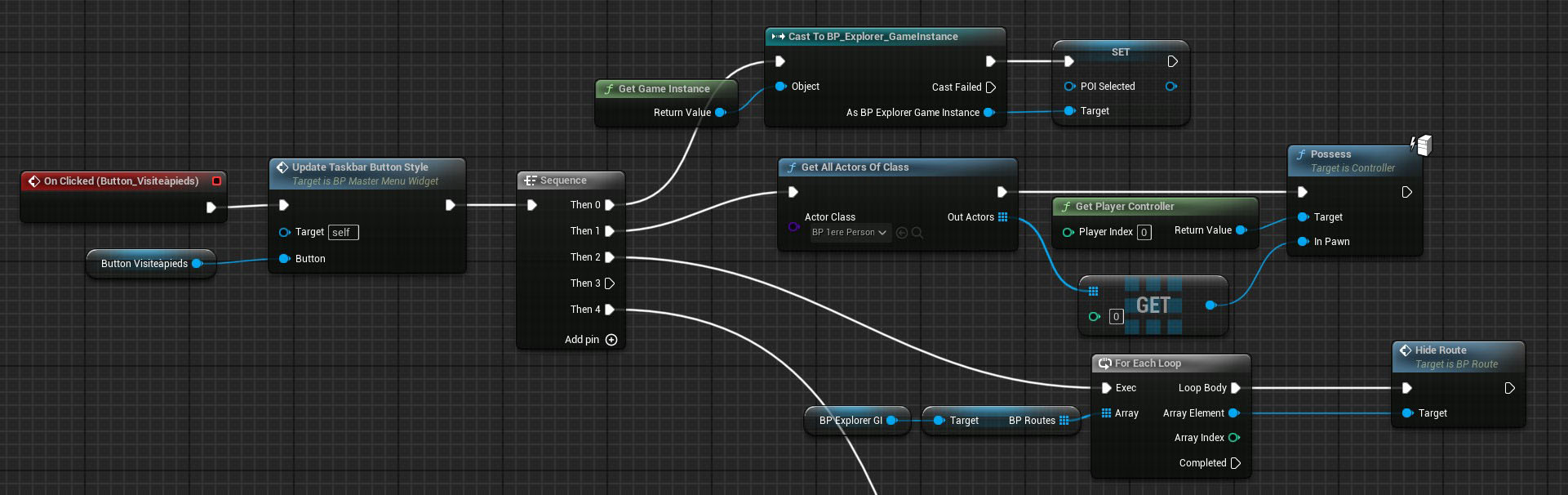Select the Hide Route node header
The height and width of the screenshot is (495, 1568).
[1441, 350]
